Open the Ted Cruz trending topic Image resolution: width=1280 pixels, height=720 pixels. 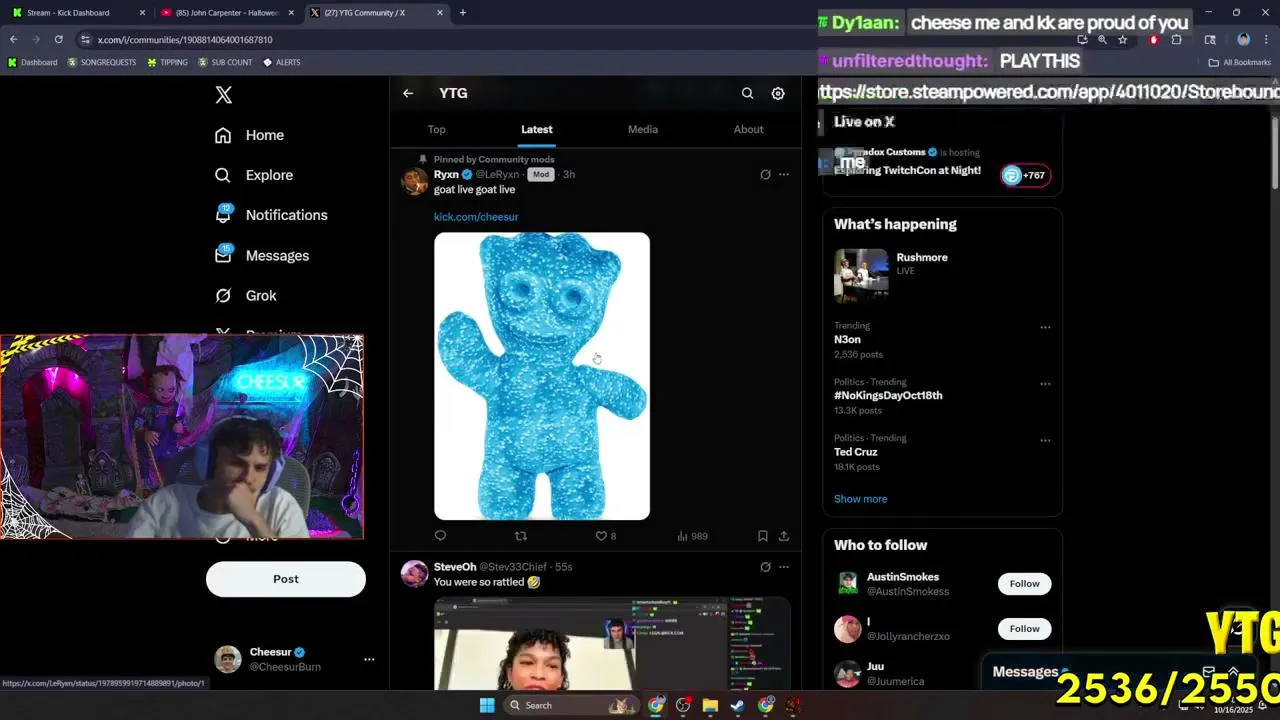(856, 452)
